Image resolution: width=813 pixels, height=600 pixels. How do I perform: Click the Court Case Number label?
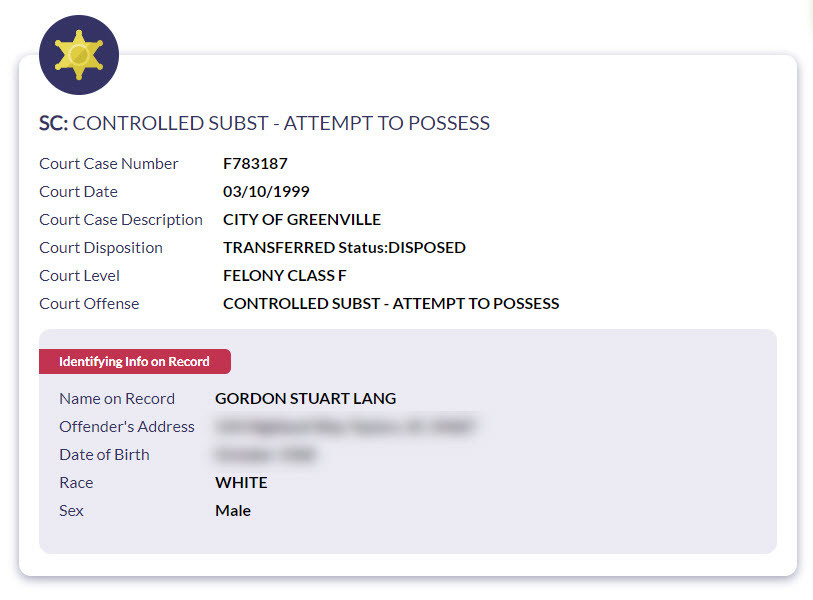point(109,164)
